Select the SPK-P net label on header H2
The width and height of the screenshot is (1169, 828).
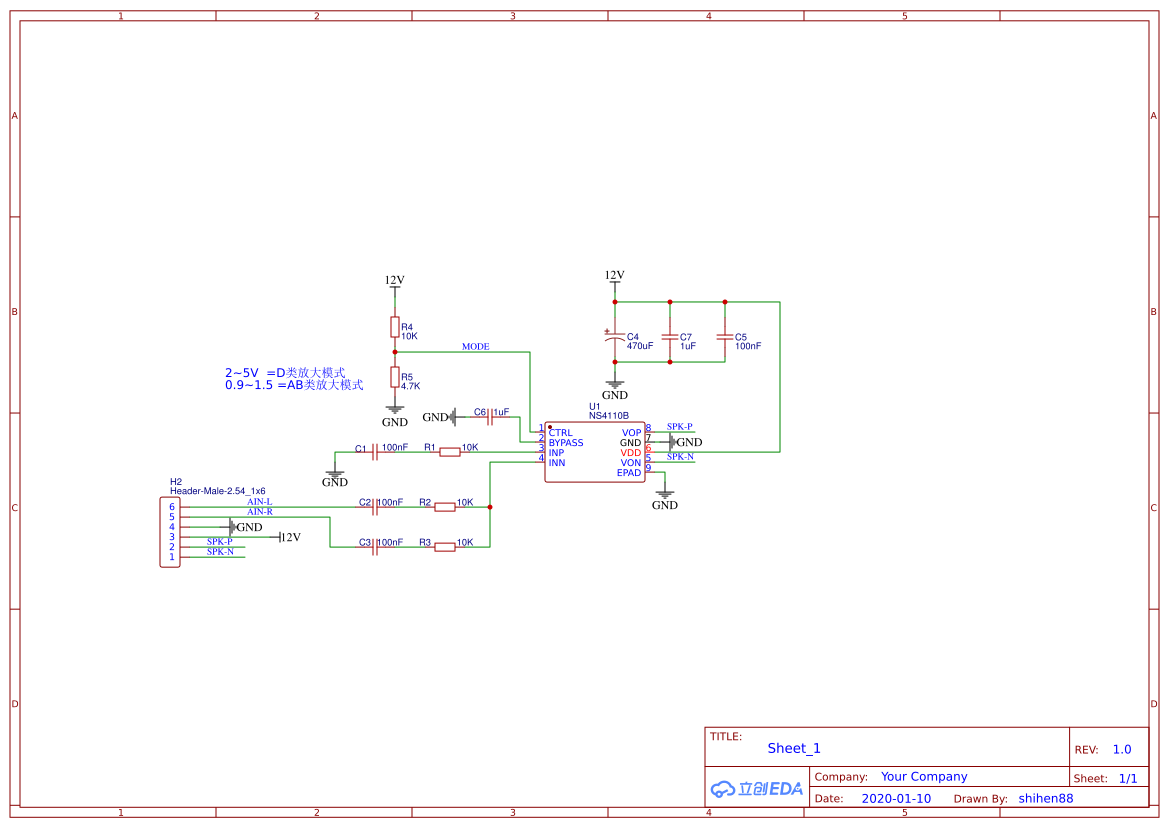point(220,541)
